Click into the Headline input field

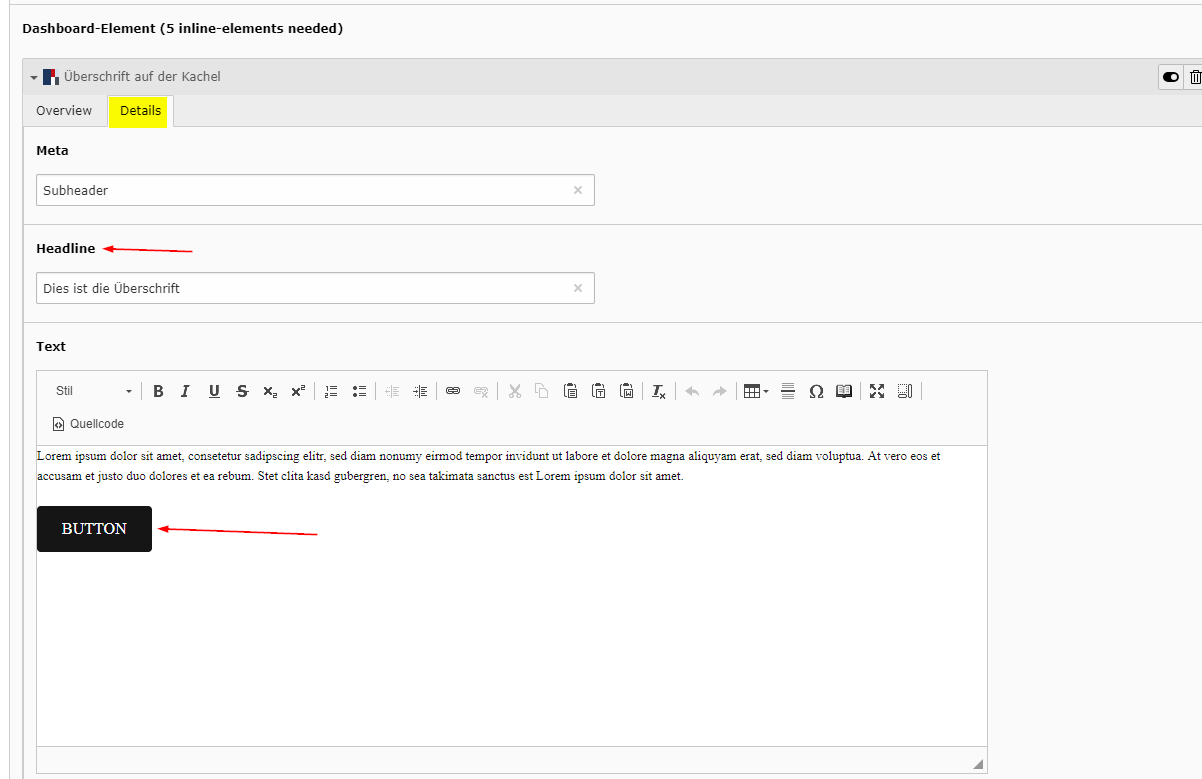(x=300, y=288)
